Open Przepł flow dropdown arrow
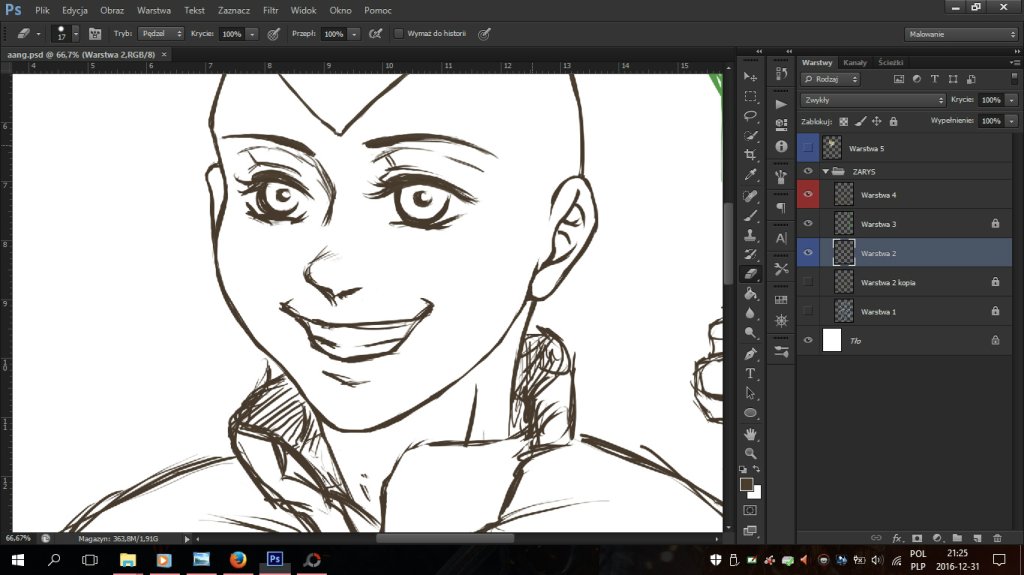 pos(354,34)
